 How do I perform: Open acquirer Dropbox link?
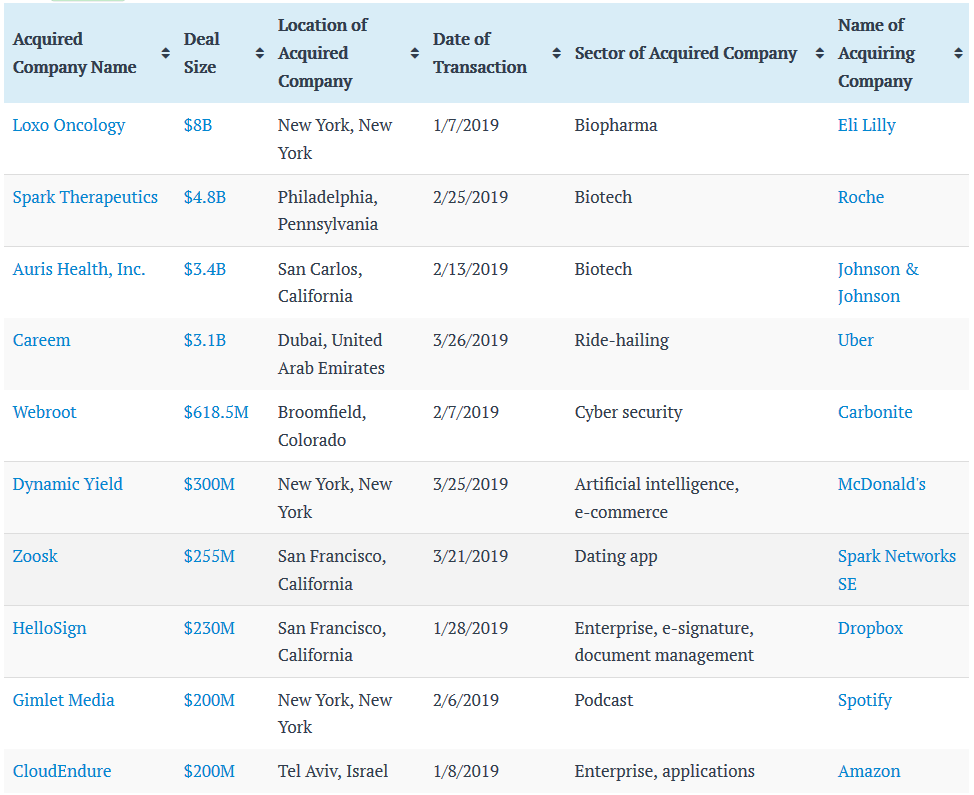click(870, 628)
